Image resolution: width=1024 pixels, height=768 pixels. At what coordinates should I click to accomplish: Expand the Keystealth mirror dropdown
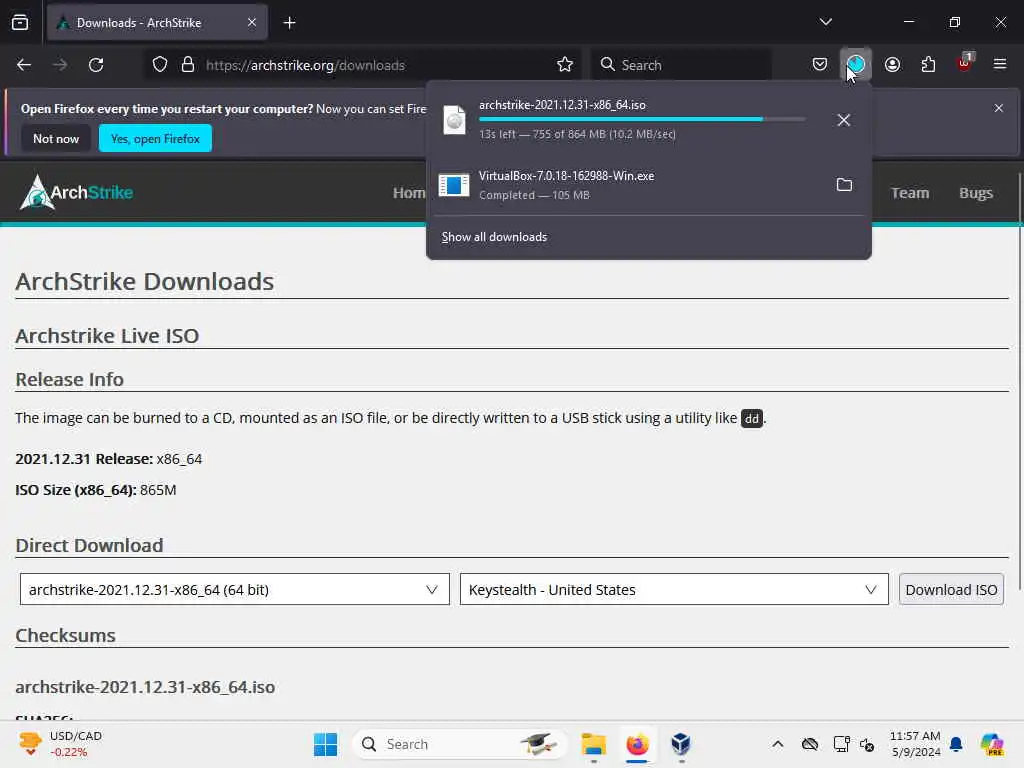[674, 589]
